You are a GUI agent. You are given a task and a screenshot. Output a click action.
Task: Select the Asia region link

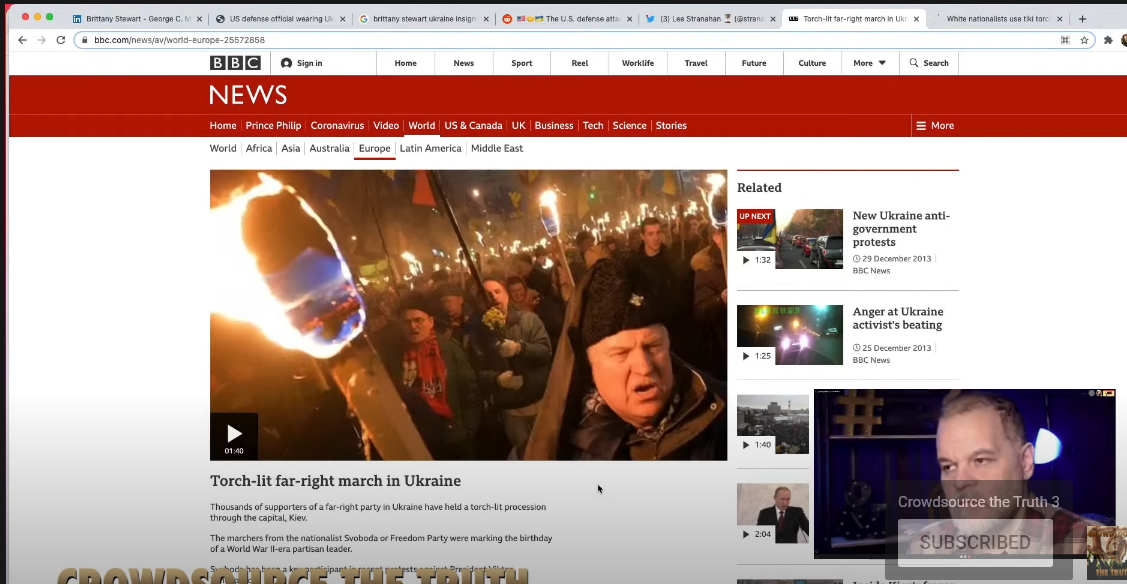[x=290, y=149]
